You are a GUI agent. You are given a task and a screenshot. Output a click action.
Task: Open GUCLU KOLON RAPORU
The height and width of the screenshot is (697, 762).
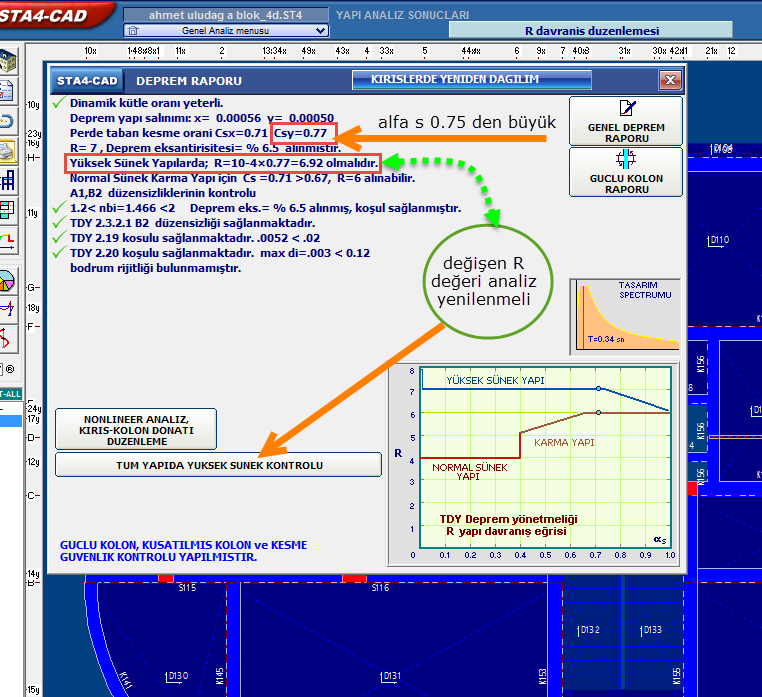point(626,171)
